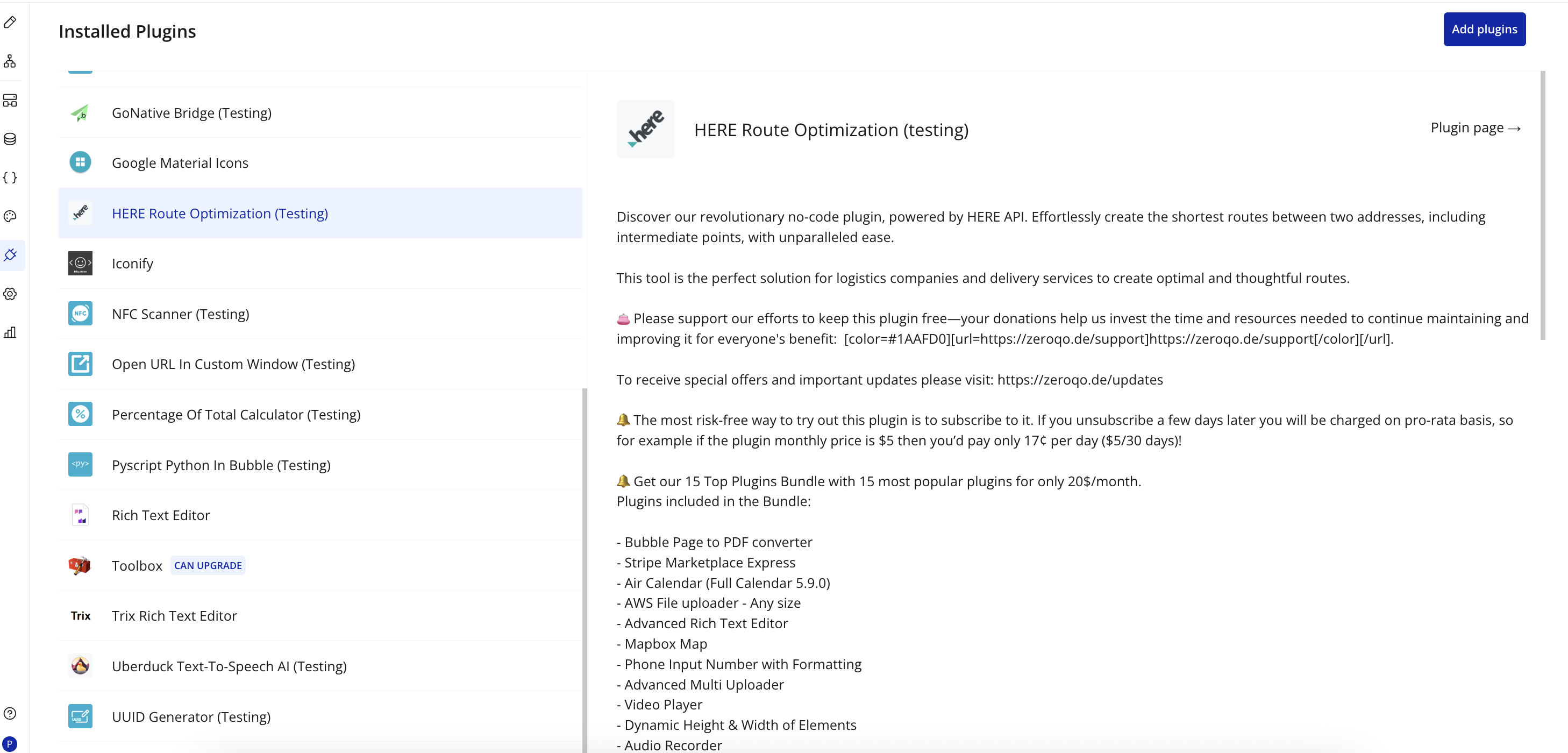This screenshot has width=1568, height=753.
Task: Open the Plugin page link
Action: pos(1475,128)
